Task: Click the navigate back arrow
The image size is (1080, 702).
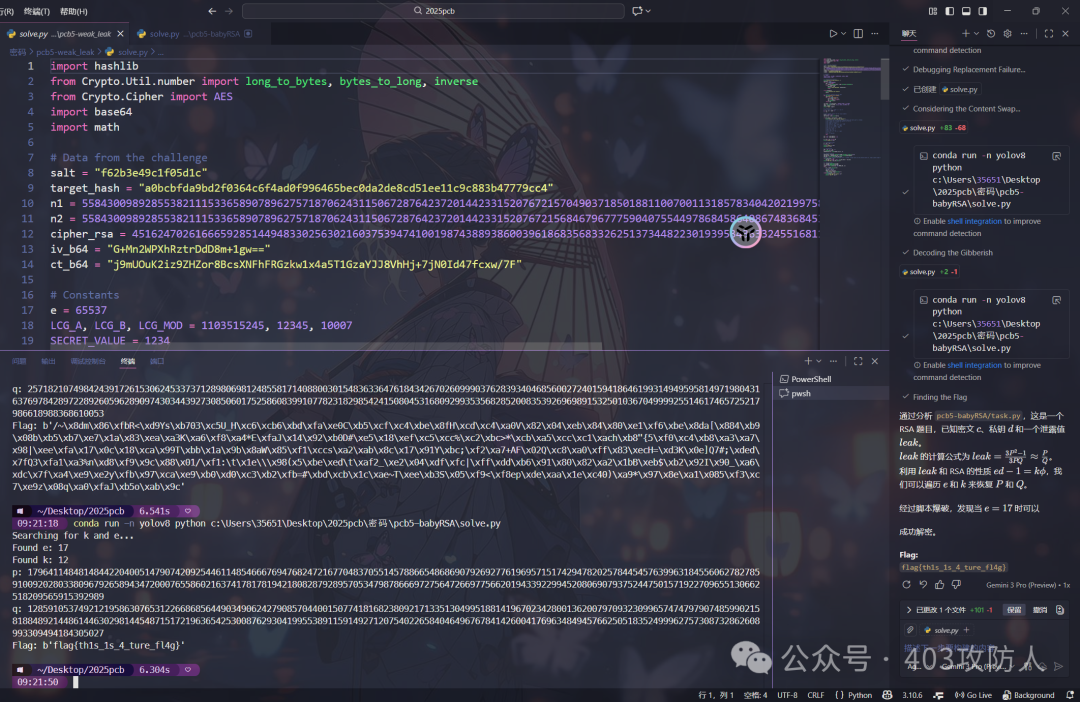Action: click(212, 11)
